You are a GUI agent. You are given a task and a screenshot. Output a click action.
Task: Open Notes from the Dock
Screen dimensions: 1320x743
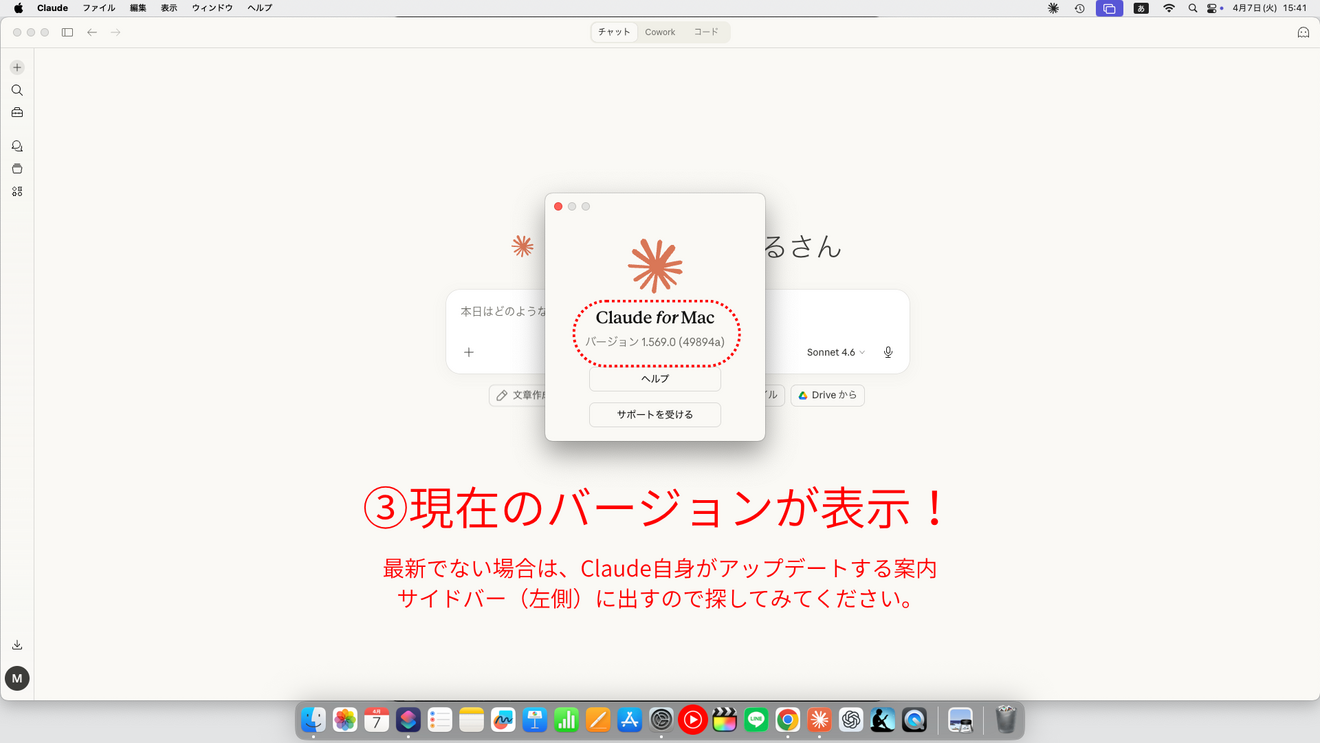pos(472,719)
